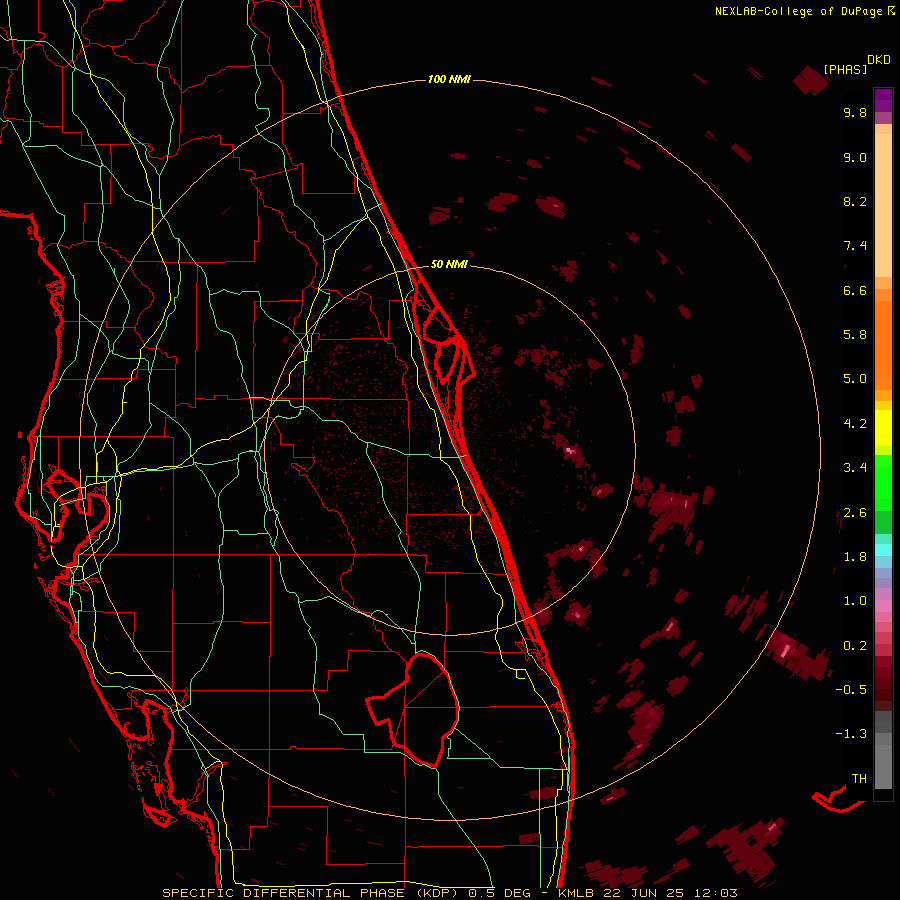Viewport: 900px width, 900px height.
Task: Click the SPECIFIC DIFFERENTIAL PHASE (KDP) title text
Action: [312, 893]
